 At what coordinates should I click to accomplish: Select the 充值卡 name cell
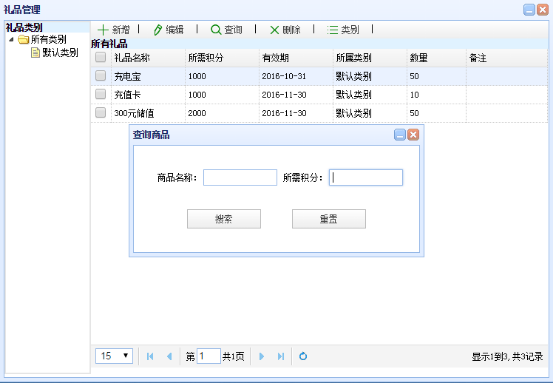(148, 95)
